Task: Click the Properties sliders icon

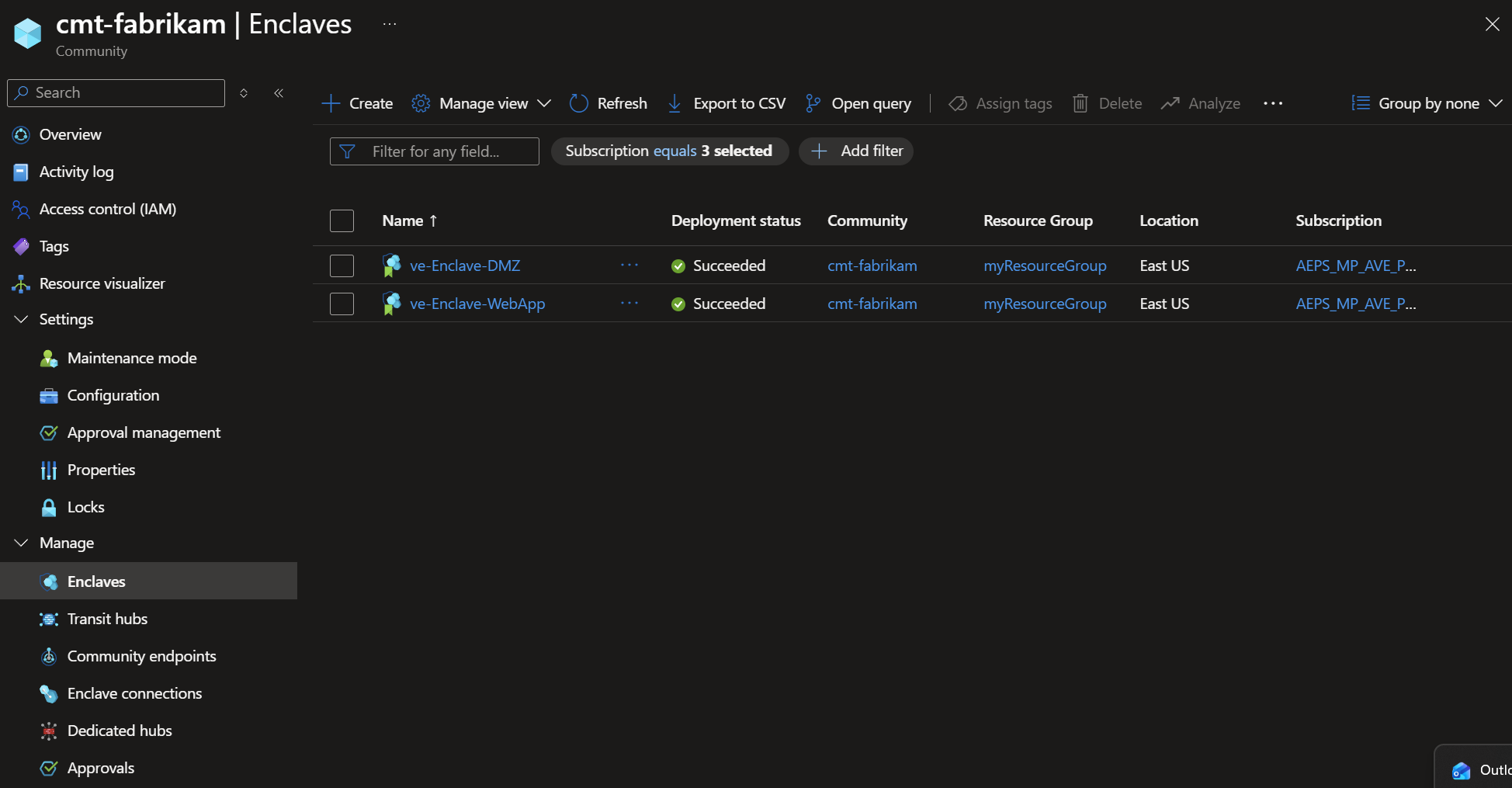Action: 49,470
